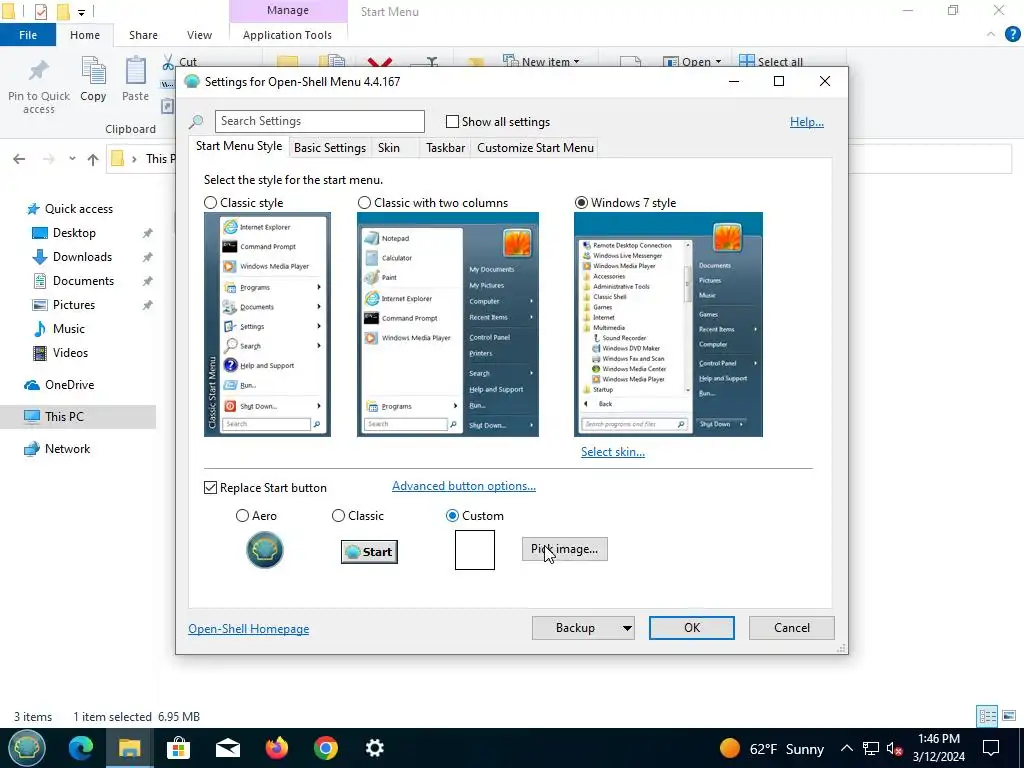Open the Explorer help question mark icon
Screen dimensions: 1024x768
coord(1012,35)
